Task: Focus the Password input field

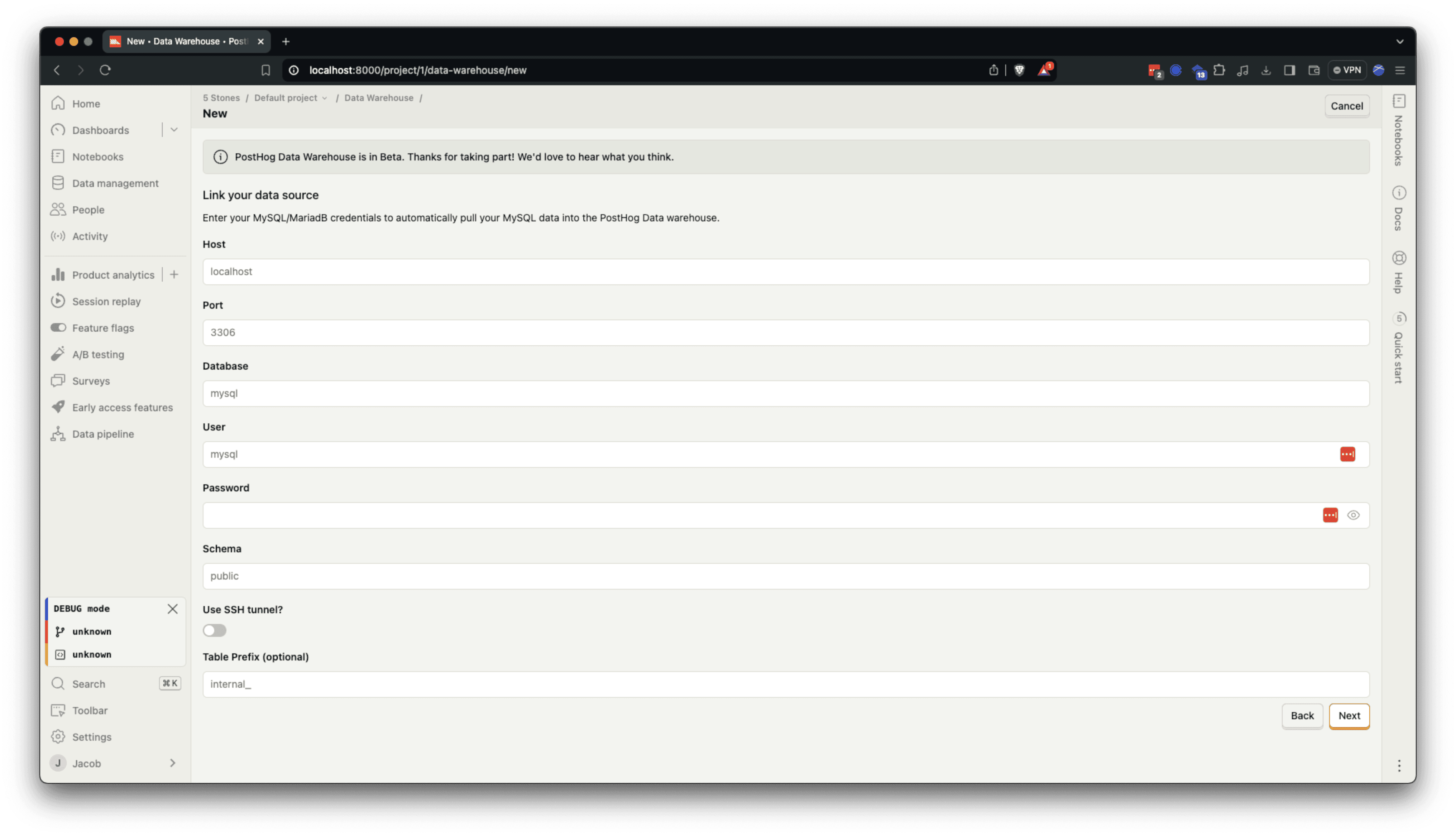Action: coord(785,515)
